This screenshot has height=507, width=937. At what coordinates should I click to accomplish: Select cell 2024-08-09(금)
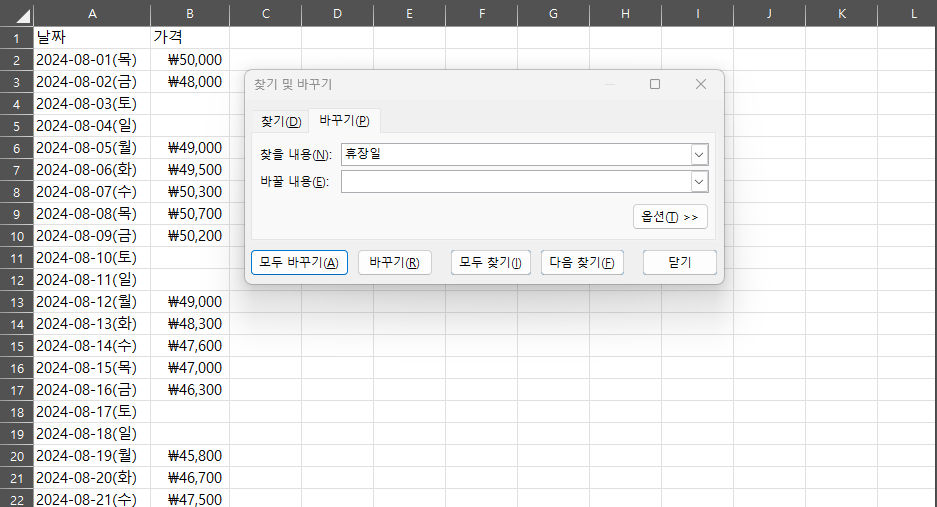coord(92,236)
